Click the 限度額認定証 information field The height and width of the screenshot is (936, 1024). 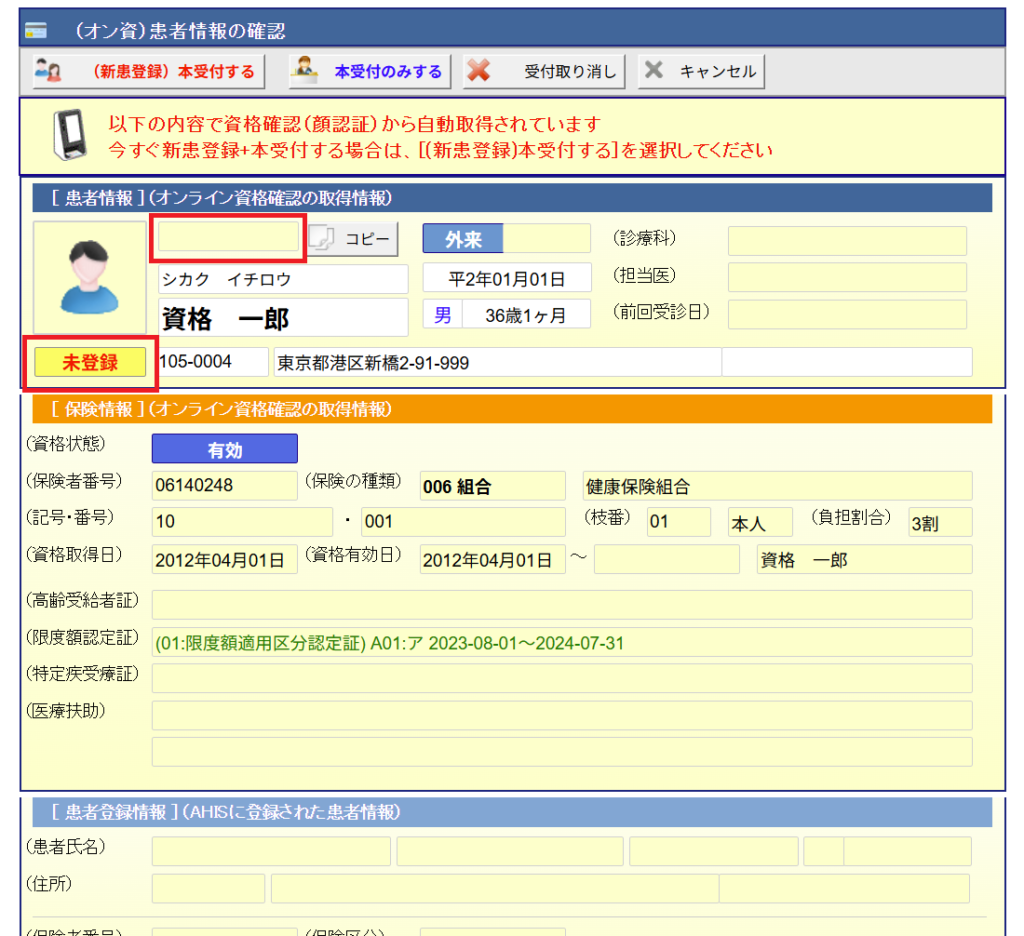pos(561,642)
